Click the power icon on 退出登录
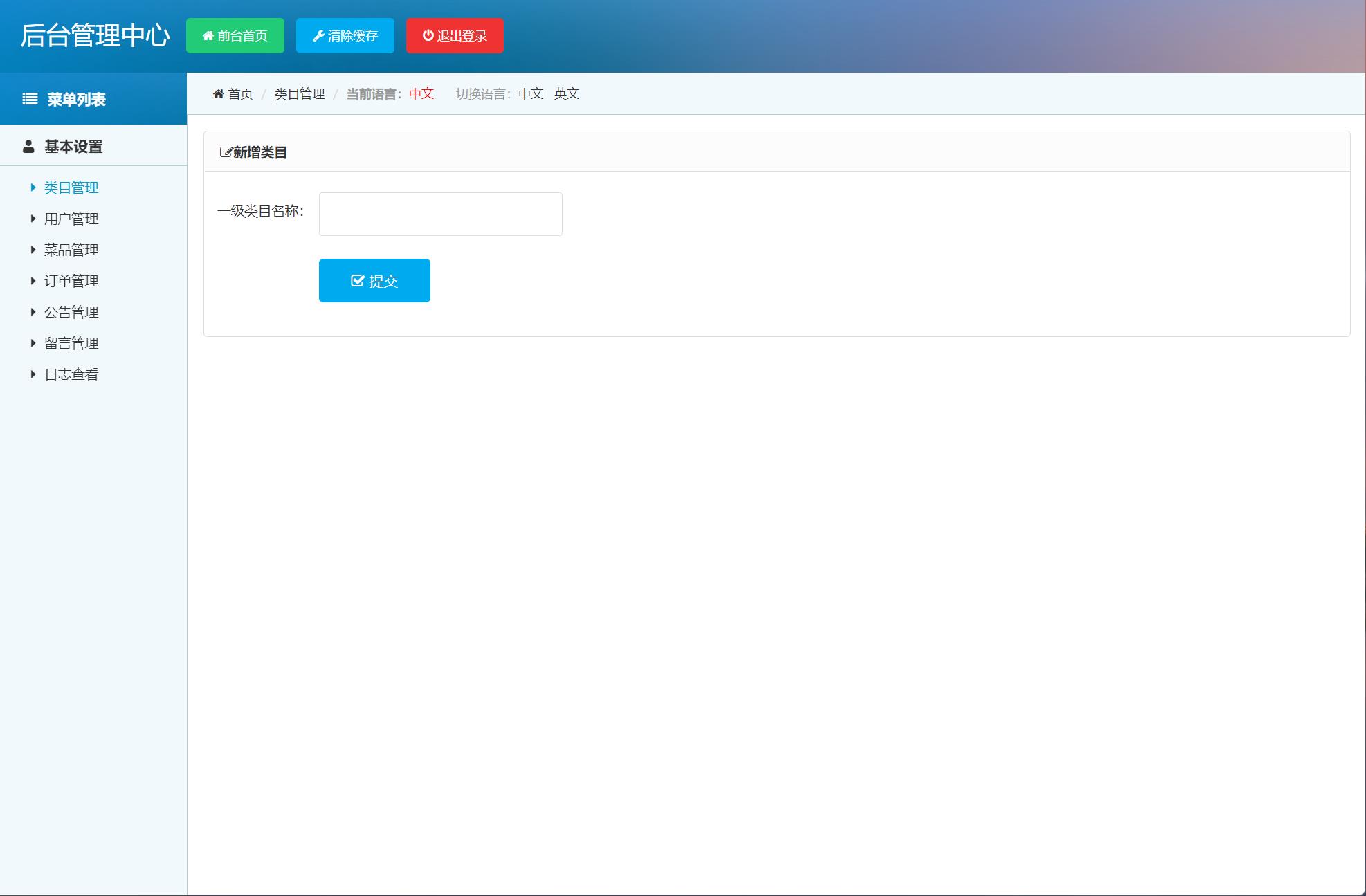The width and height of the screenshot is (1366, 896). [x=428, y=35]
